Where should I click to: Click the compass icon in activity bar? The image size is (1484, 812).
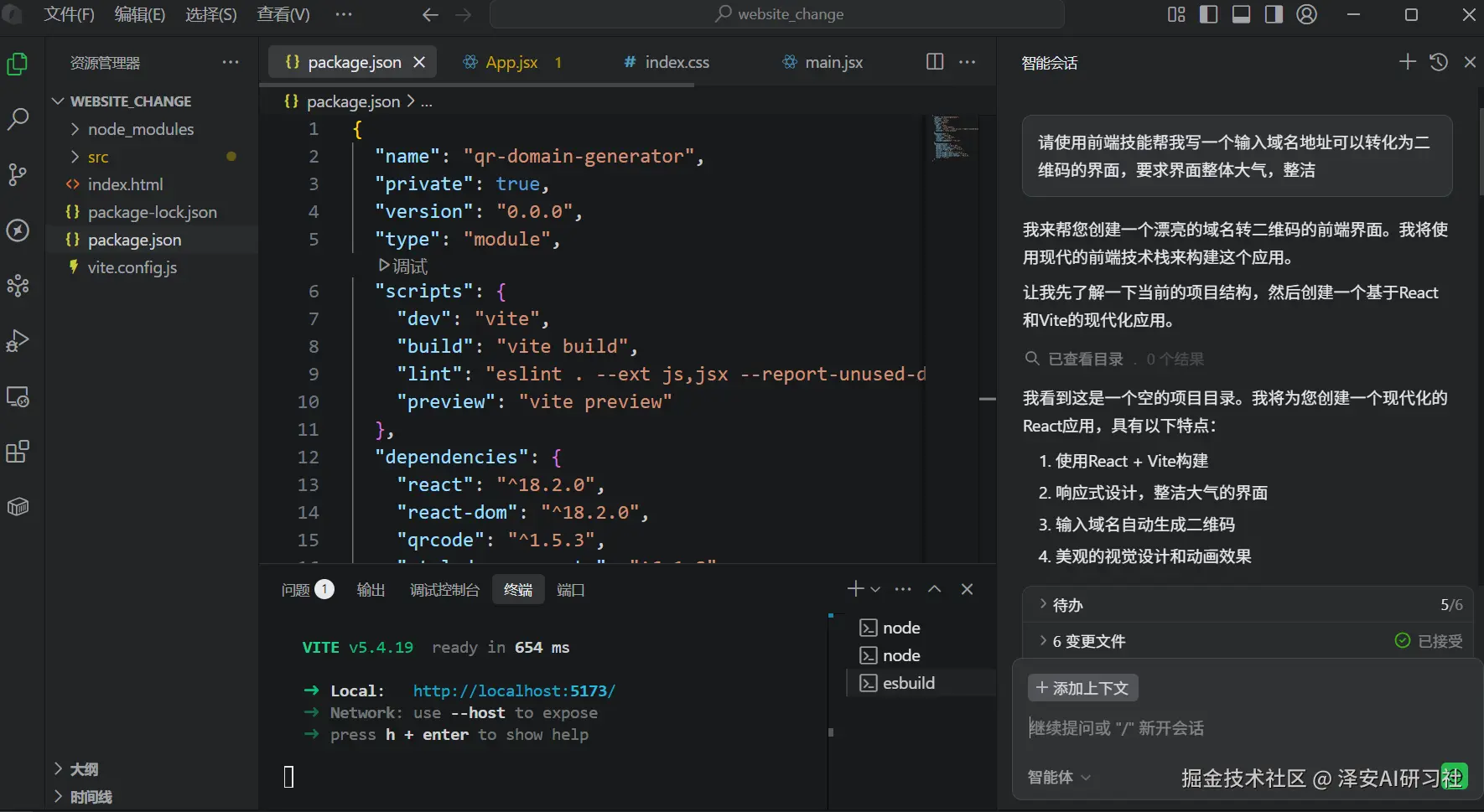click(18, 230)
